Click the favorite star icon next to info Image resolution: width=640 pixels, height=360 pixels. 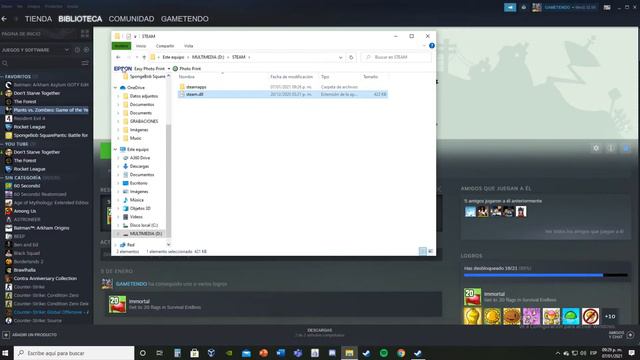point(626,148)
